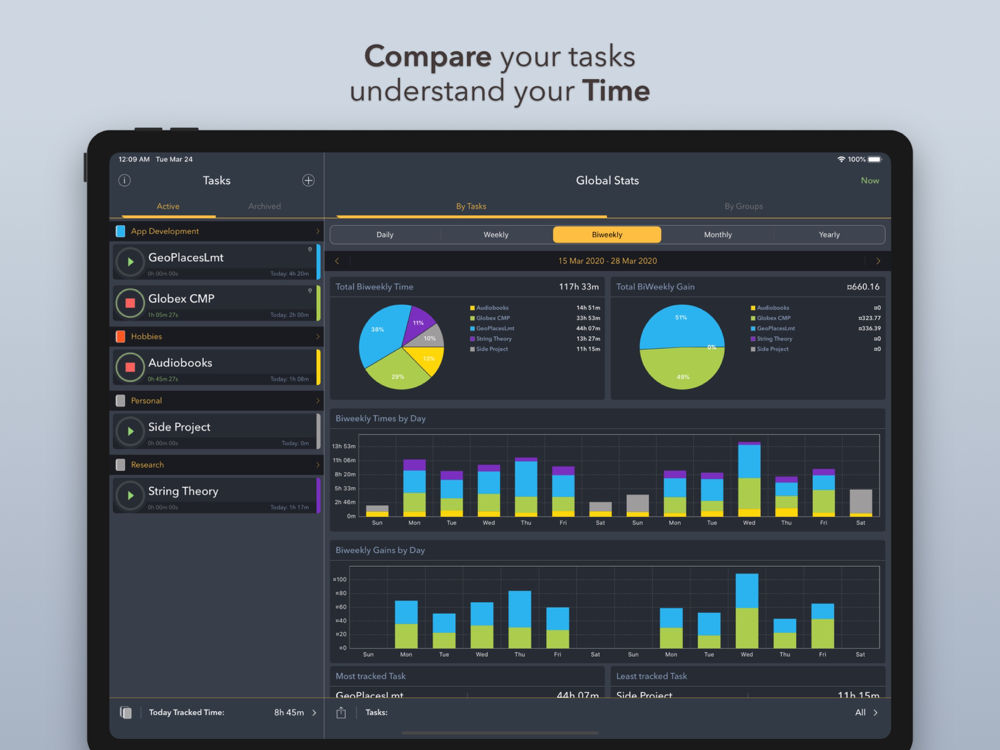This screenshot has height=750, width=1000.
Task: Click the 15 Mar 2020 - 28 Mar 2020 date range
Action: coord(607,261)
